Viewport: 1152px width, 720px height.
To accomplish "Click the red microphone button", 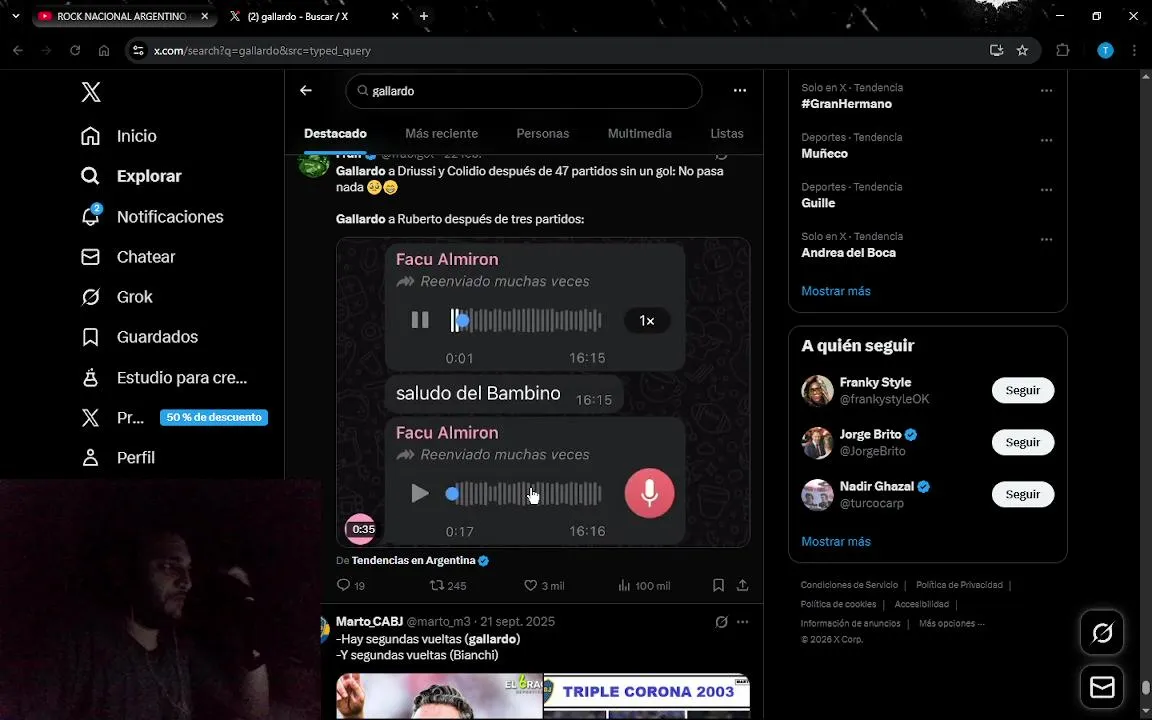I will (x=649, y=493).
